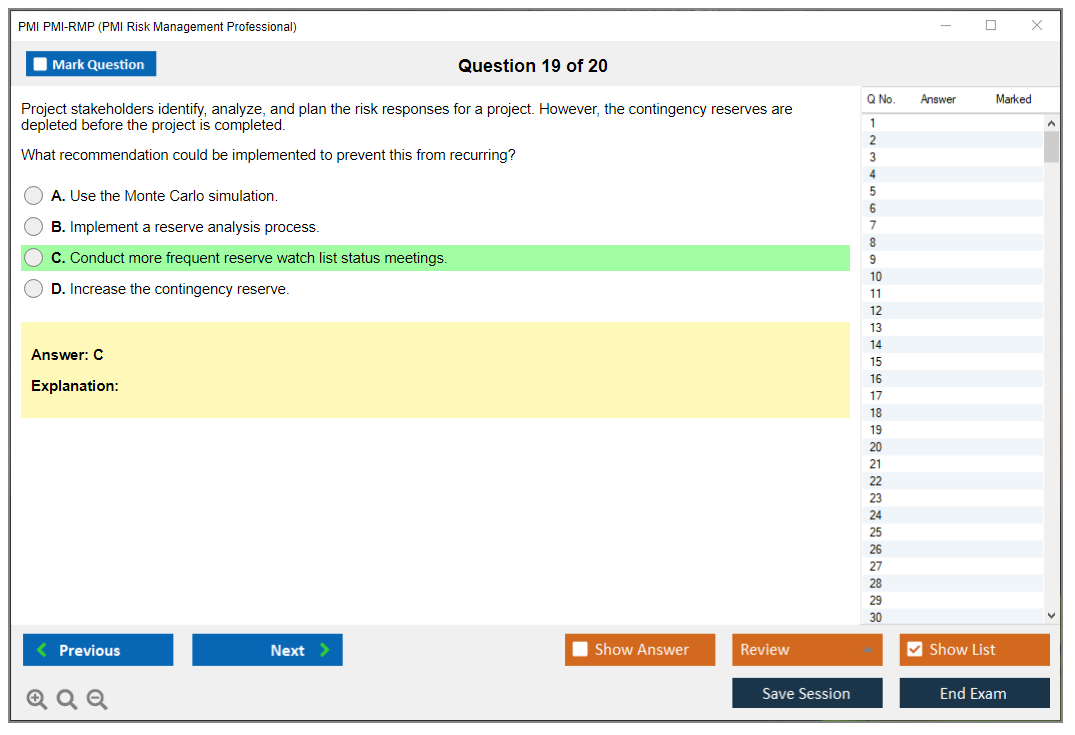This screenshot has height=735, width=1075.
Task: Choose option B reserve analysis process
Action: tap(34, 227)
